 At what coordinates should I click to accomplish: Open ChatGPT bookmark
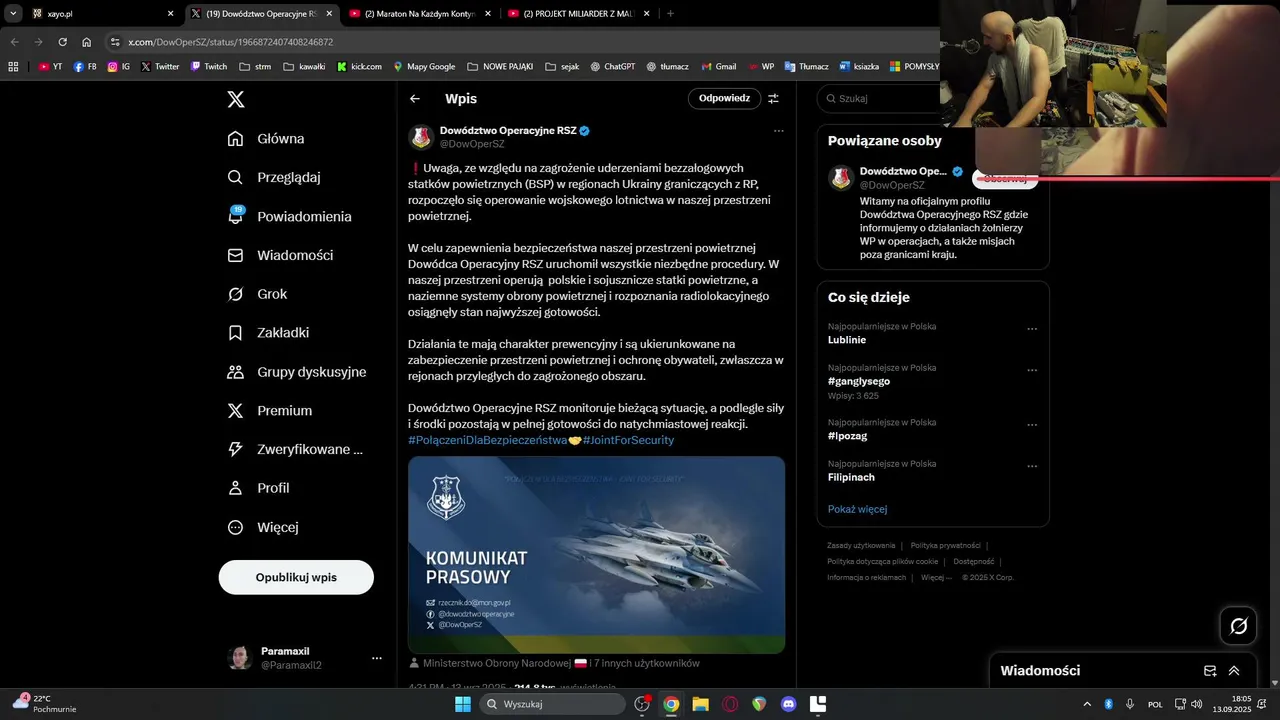[612, 67]
